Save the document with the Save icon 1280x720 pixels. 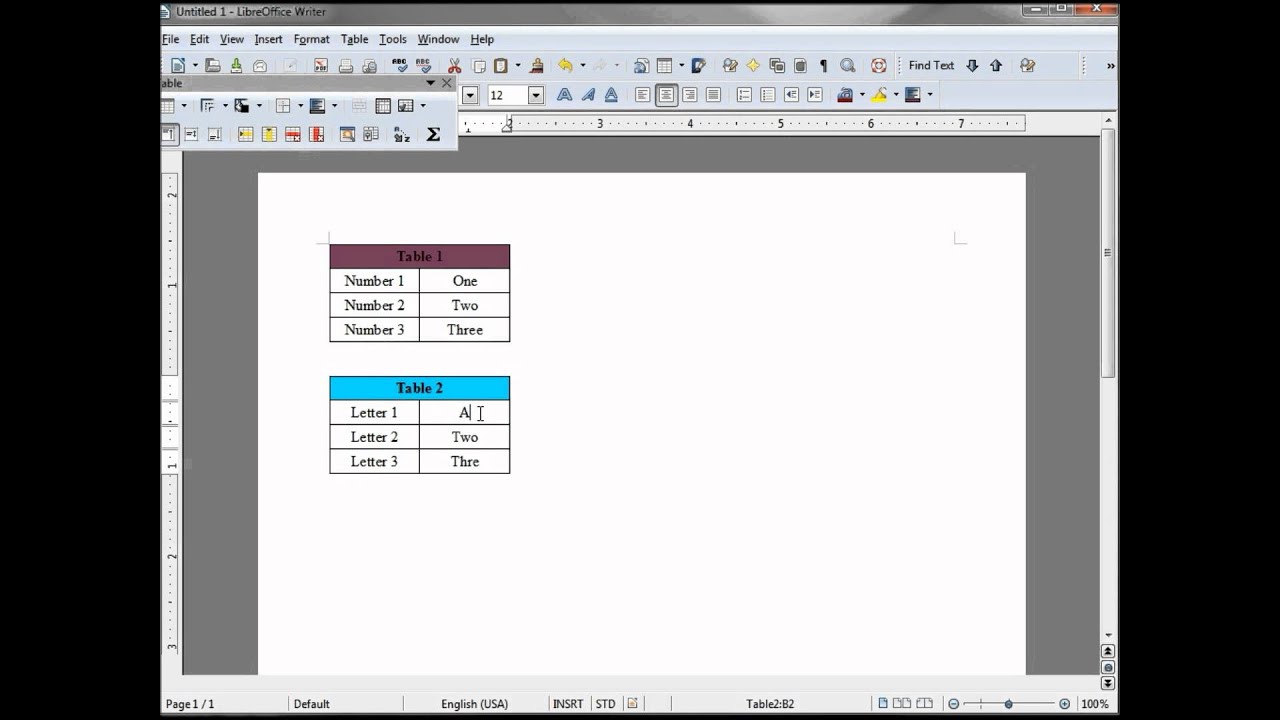[x=236, y=65]
